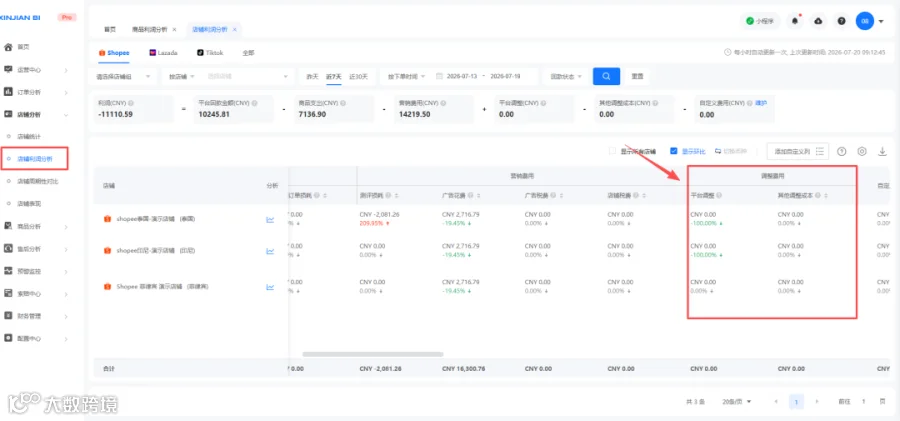This screenshot has width=900, height=421.
Task: Open the 请选择店铺组 dropdown
Action: (x=123, y=76)
